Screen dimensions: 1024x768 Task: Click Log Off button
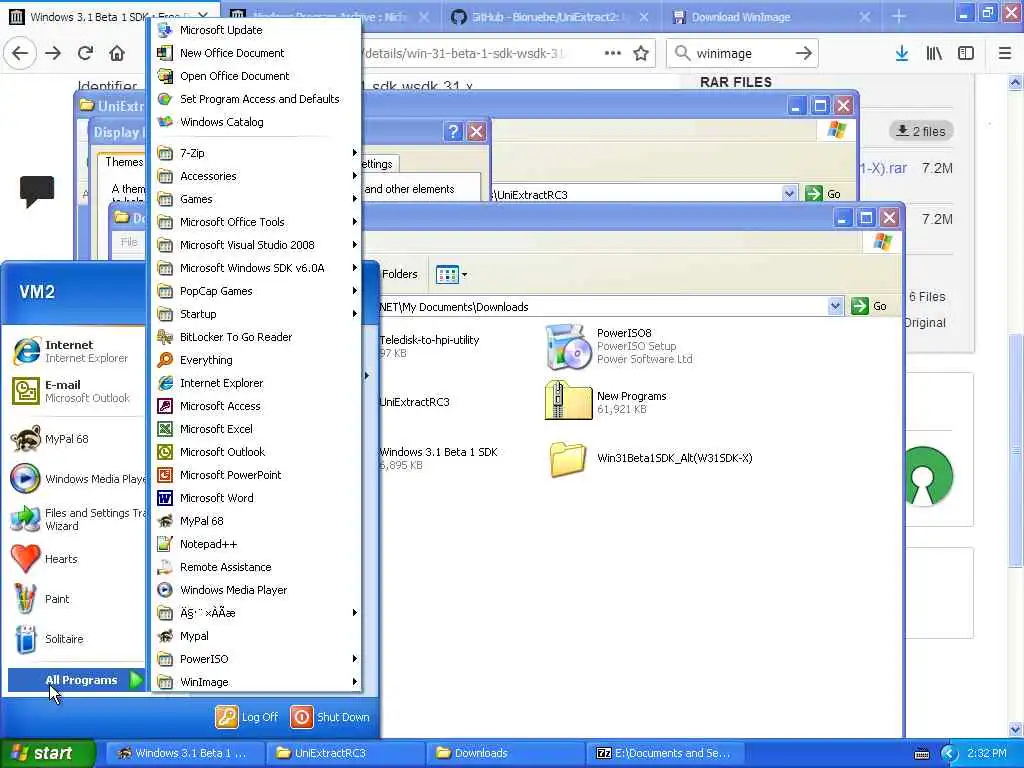click(x=247, y=716)
